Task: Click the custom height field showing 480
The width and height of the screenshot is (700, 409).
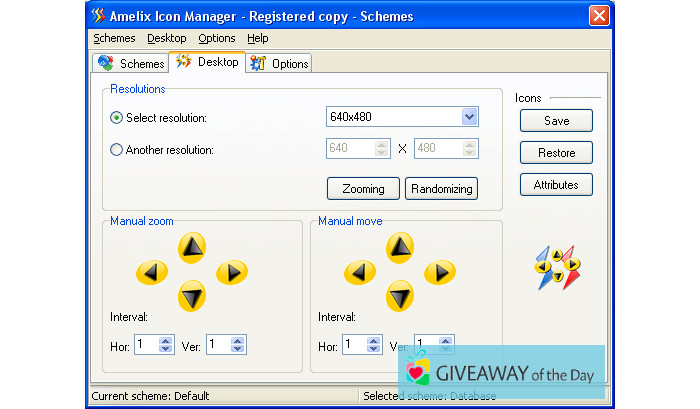Action: (438, 148)
